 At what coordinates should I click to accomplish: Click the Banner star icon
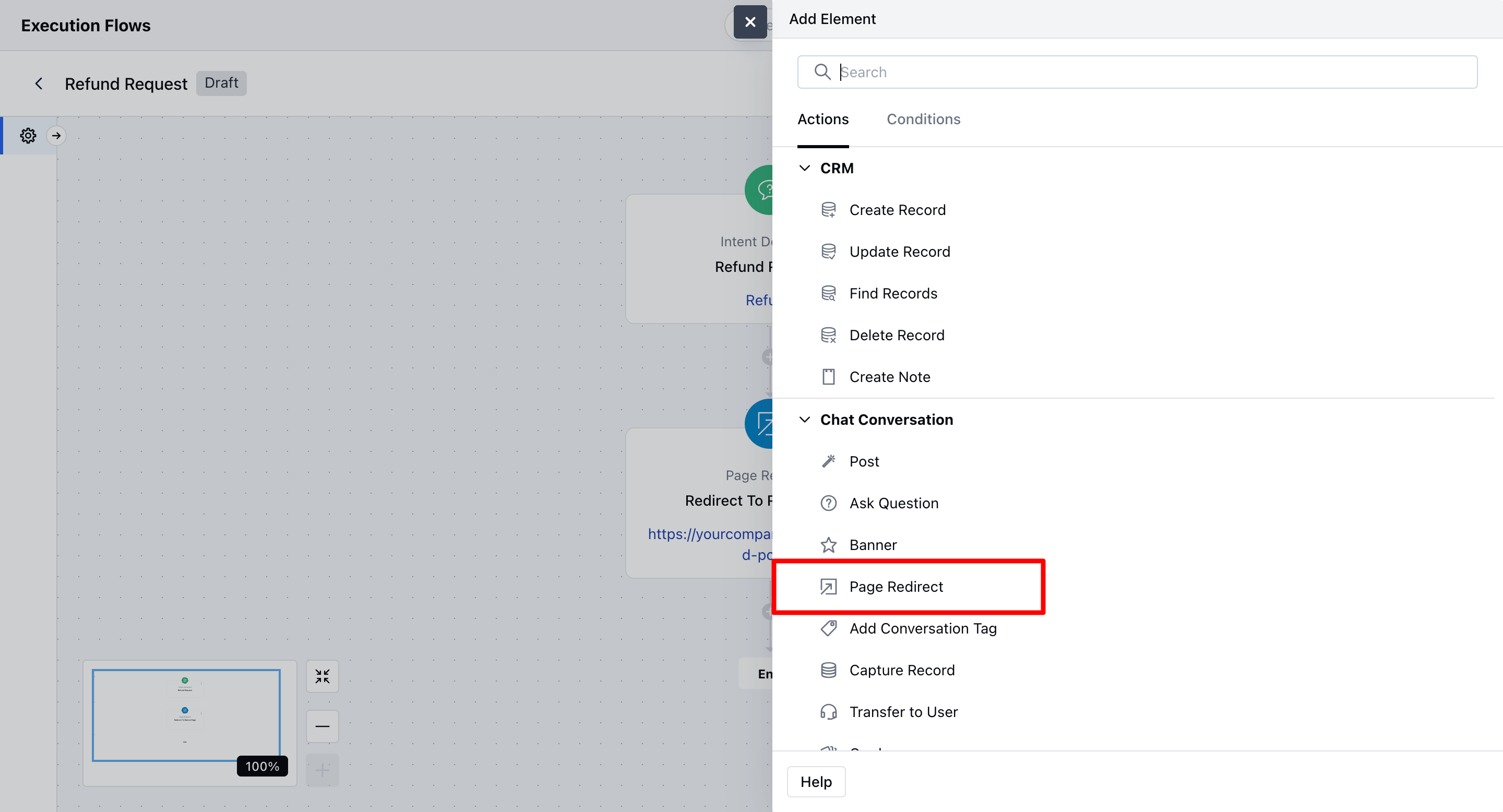click(x=828, y=545)
